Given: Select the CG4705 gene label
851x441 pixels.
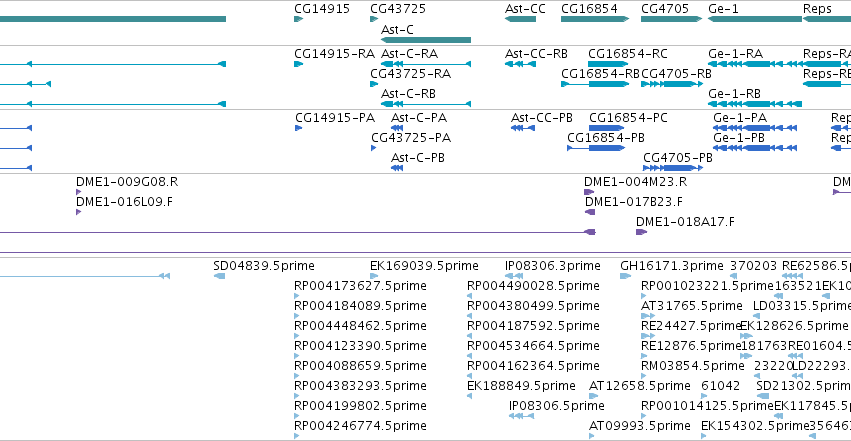Looking at the screenshot, I should coord(665,9).
